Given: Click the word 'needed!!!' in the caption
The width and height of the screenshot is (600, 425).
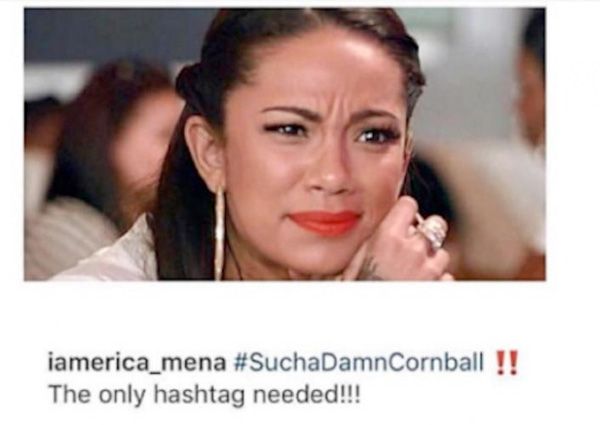Looking at the screenshot, I should point(307,394).
